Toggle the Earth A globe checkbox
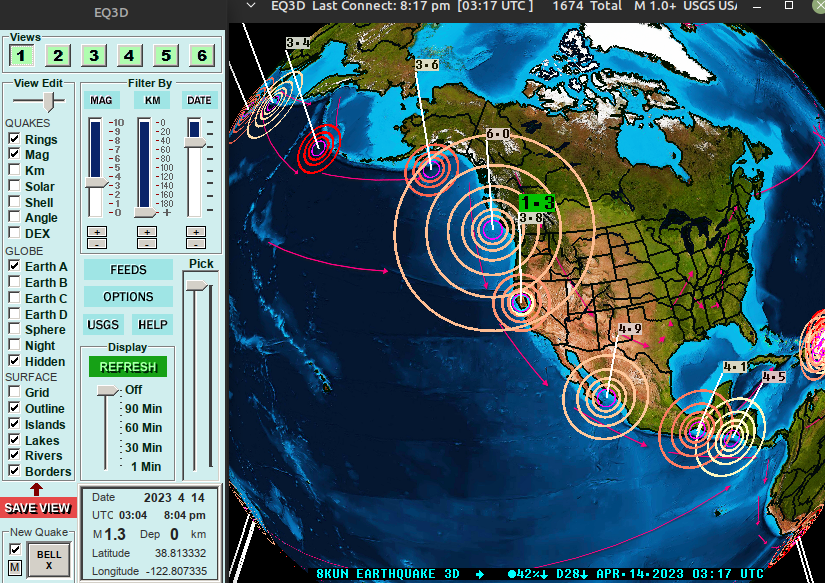 pos(14,266)
